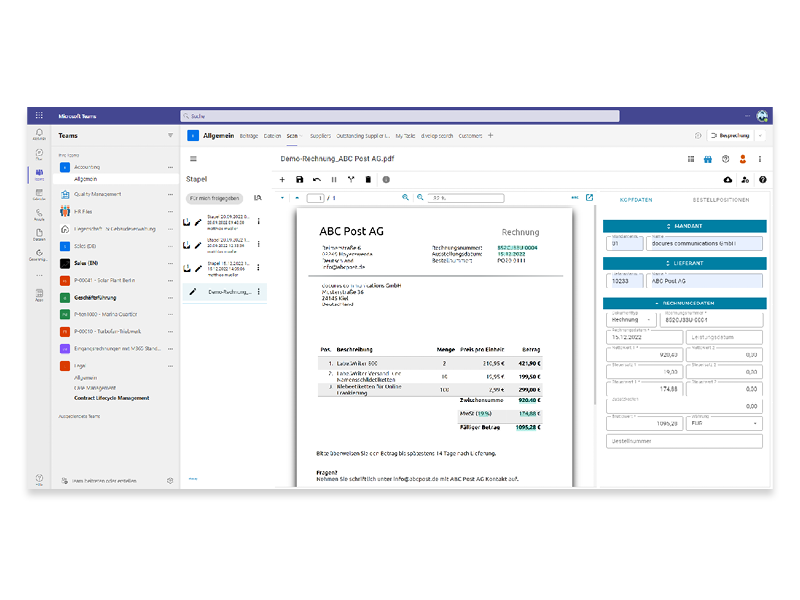Open Contract Lifecycle Management channel
The image size is (800, 600).
[x=112, y=398]
